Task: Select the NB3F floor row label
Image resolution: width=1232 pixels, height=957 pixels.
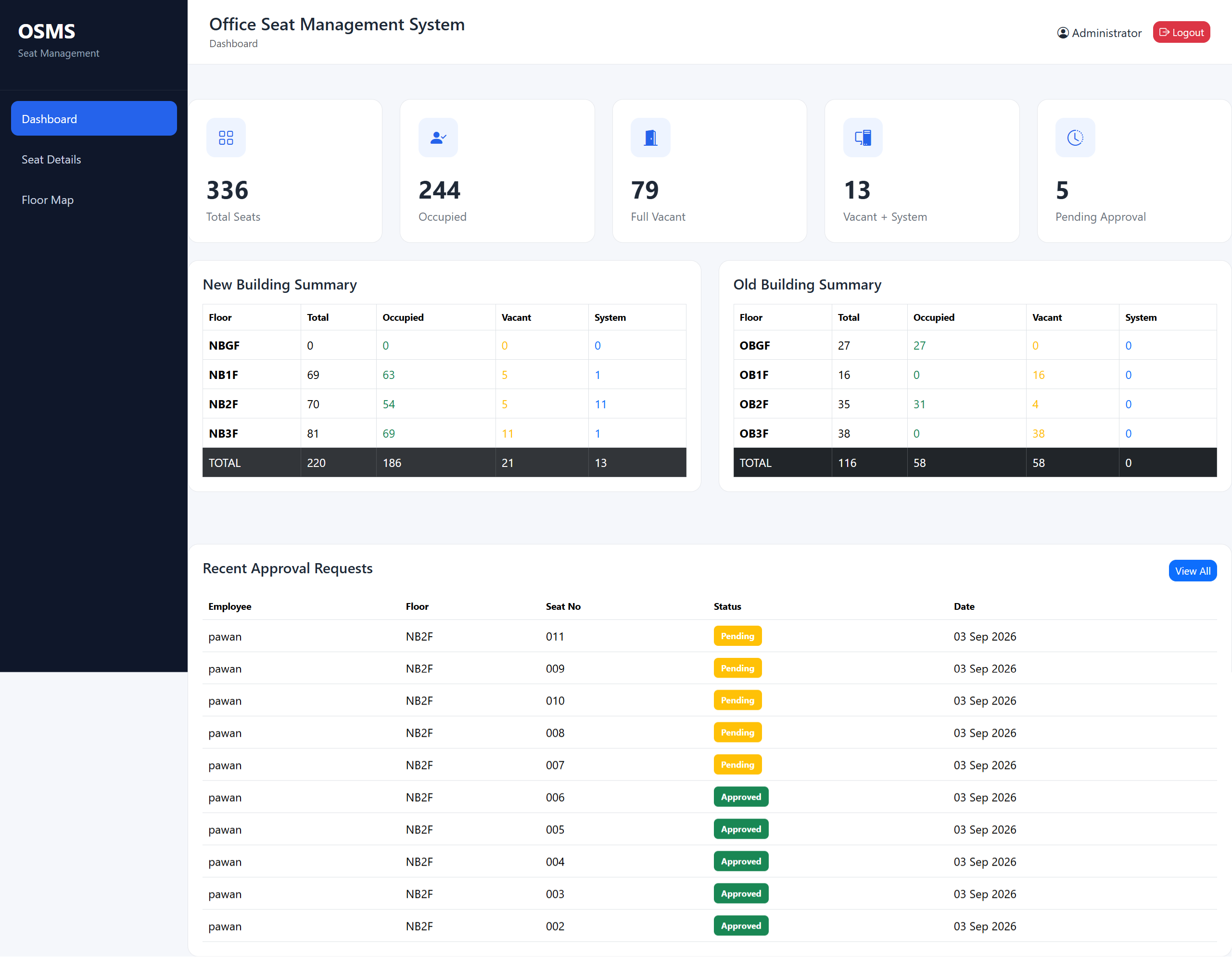Action: (x=223, y=434)
